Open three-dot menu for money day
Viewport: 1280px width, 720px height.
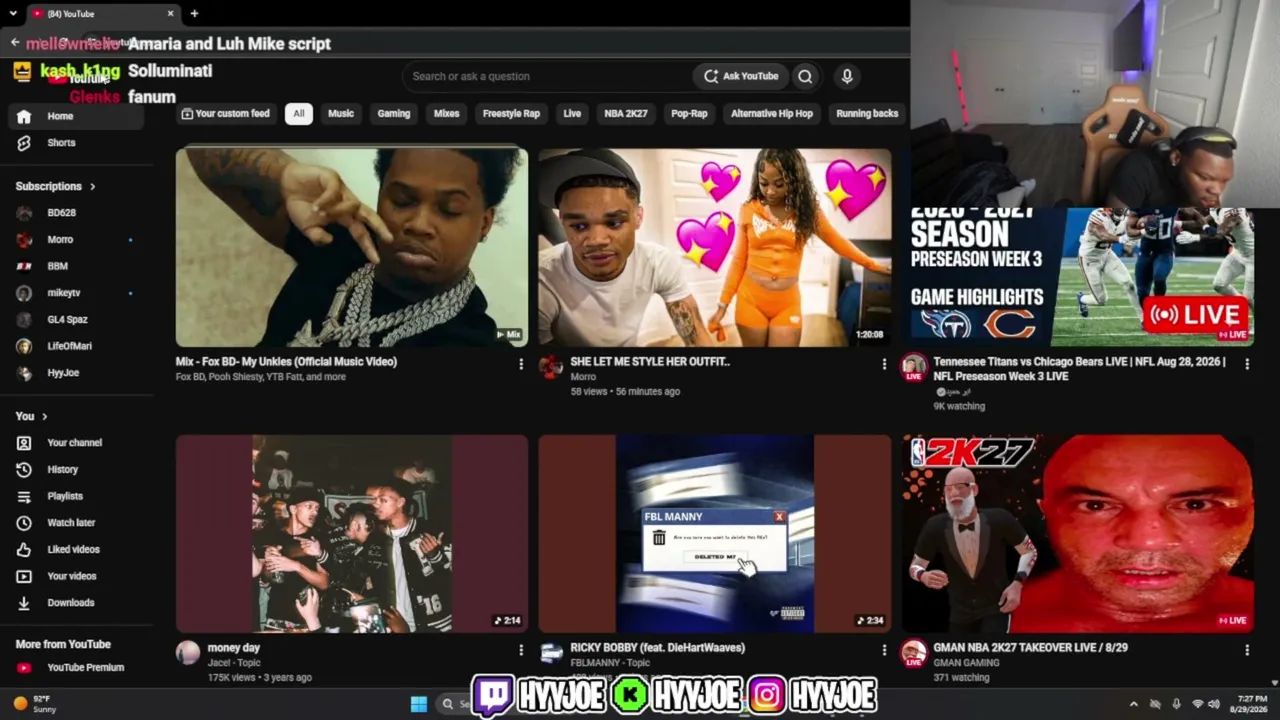[521, 650]
